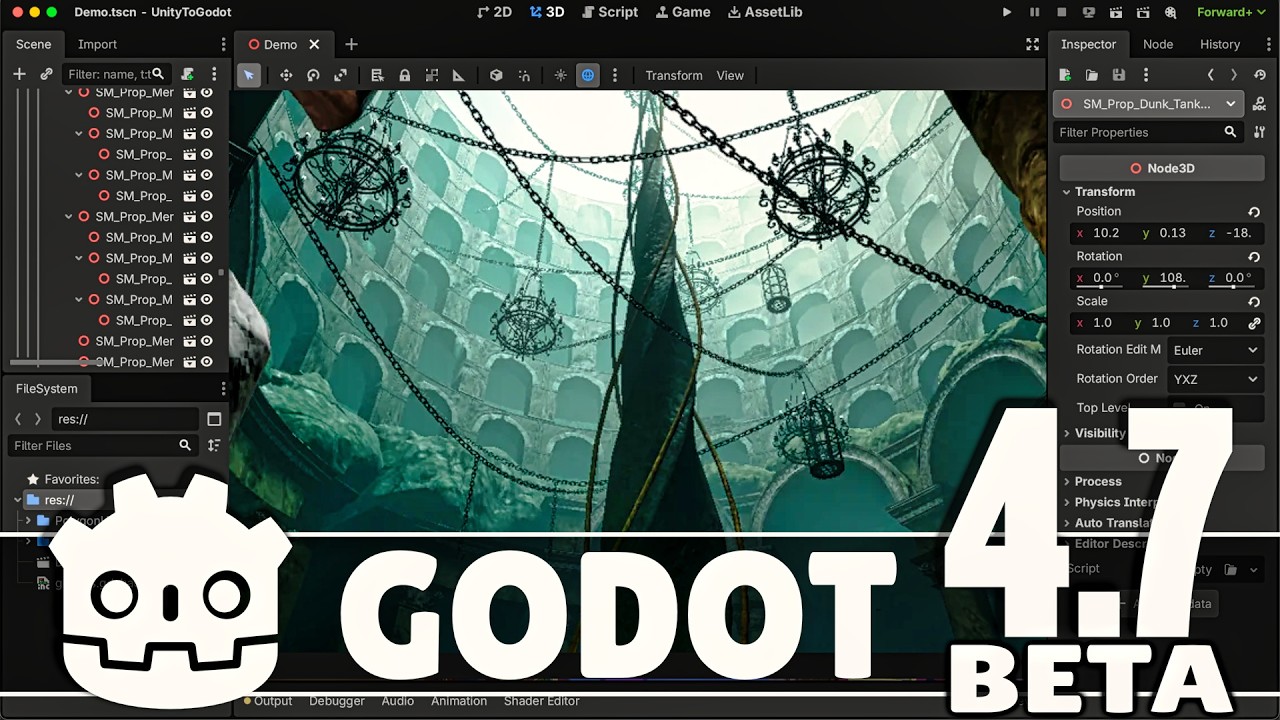Choose the Move Mode tool
Screen dimensions: 1280x720
click(286, 75)
